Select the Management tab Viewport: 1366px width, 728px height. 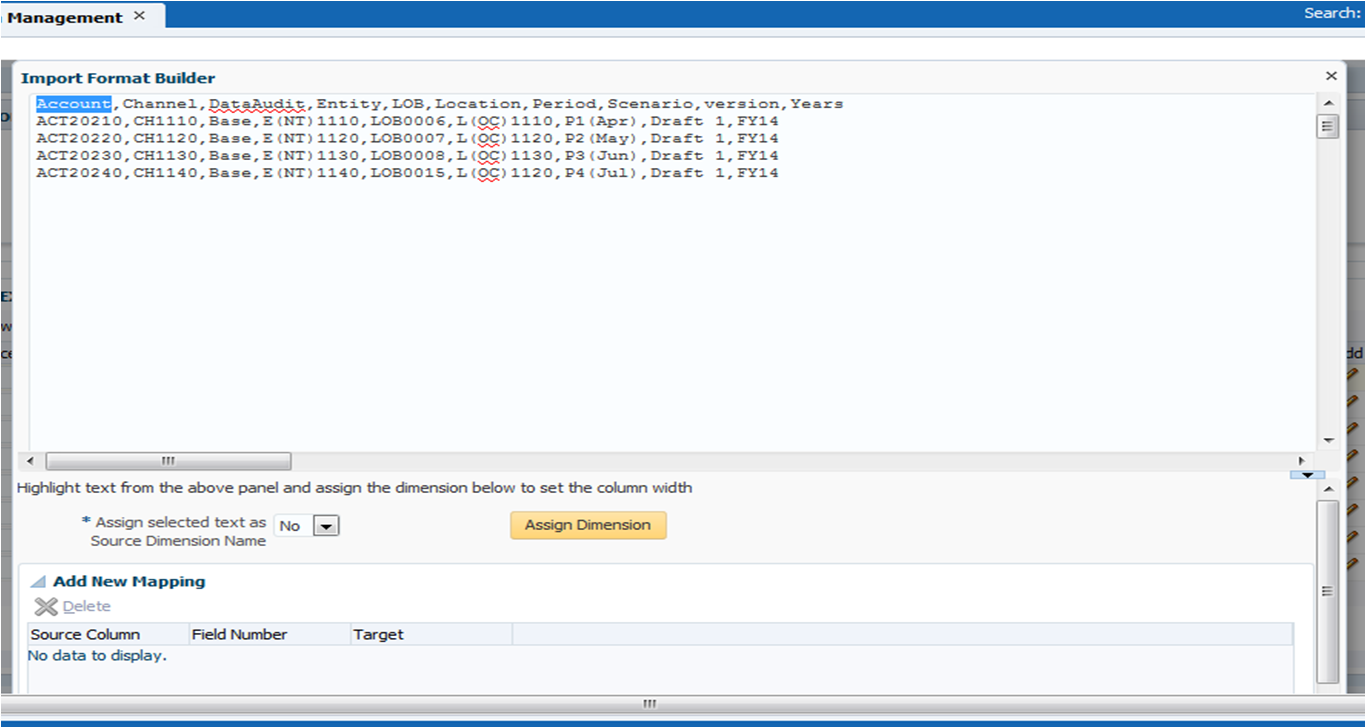coord(63,16)
